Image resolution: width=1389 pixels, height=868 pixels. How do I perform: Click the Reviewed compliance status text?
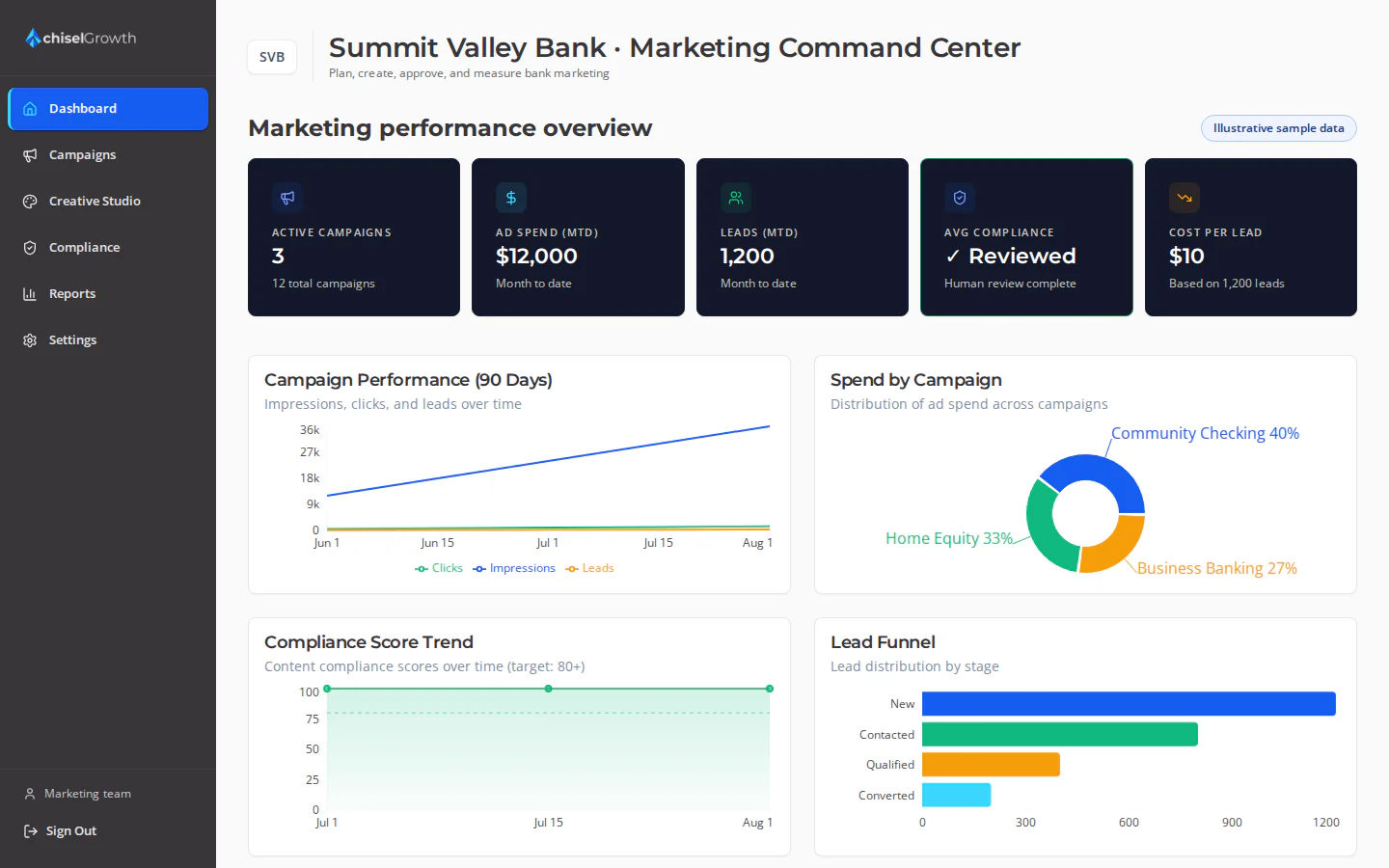(1010, 256)
